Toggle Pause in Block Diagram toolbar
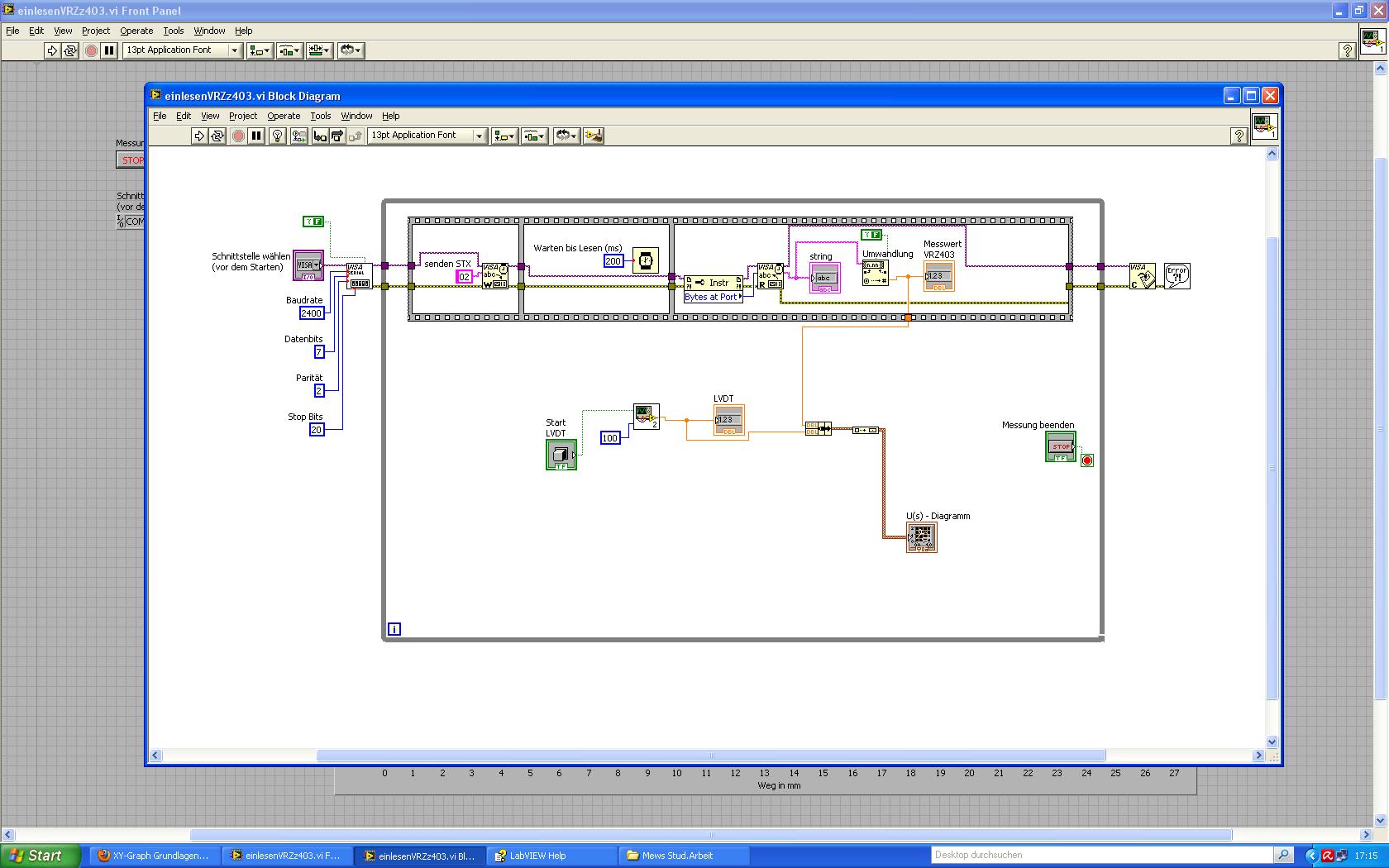Image resolution: width=1389 pixels, height=868 pixels. (256, 136)
